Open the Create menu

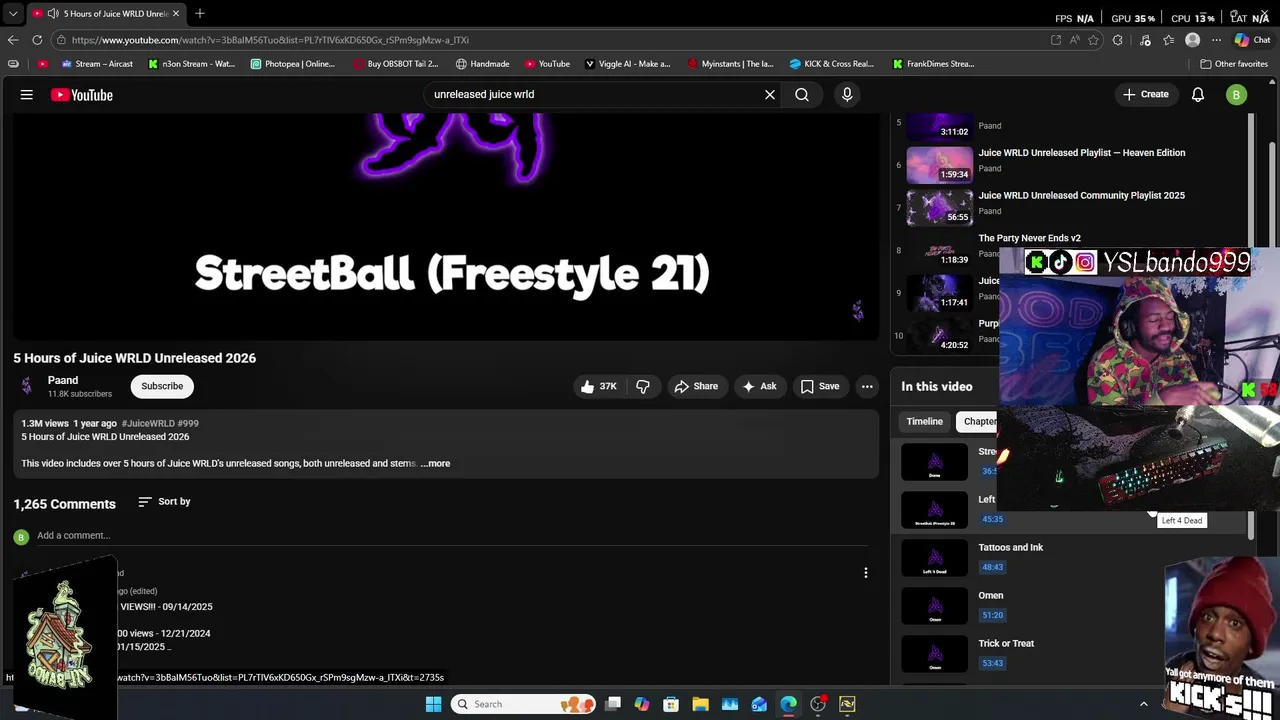(x=1145, y=95)
